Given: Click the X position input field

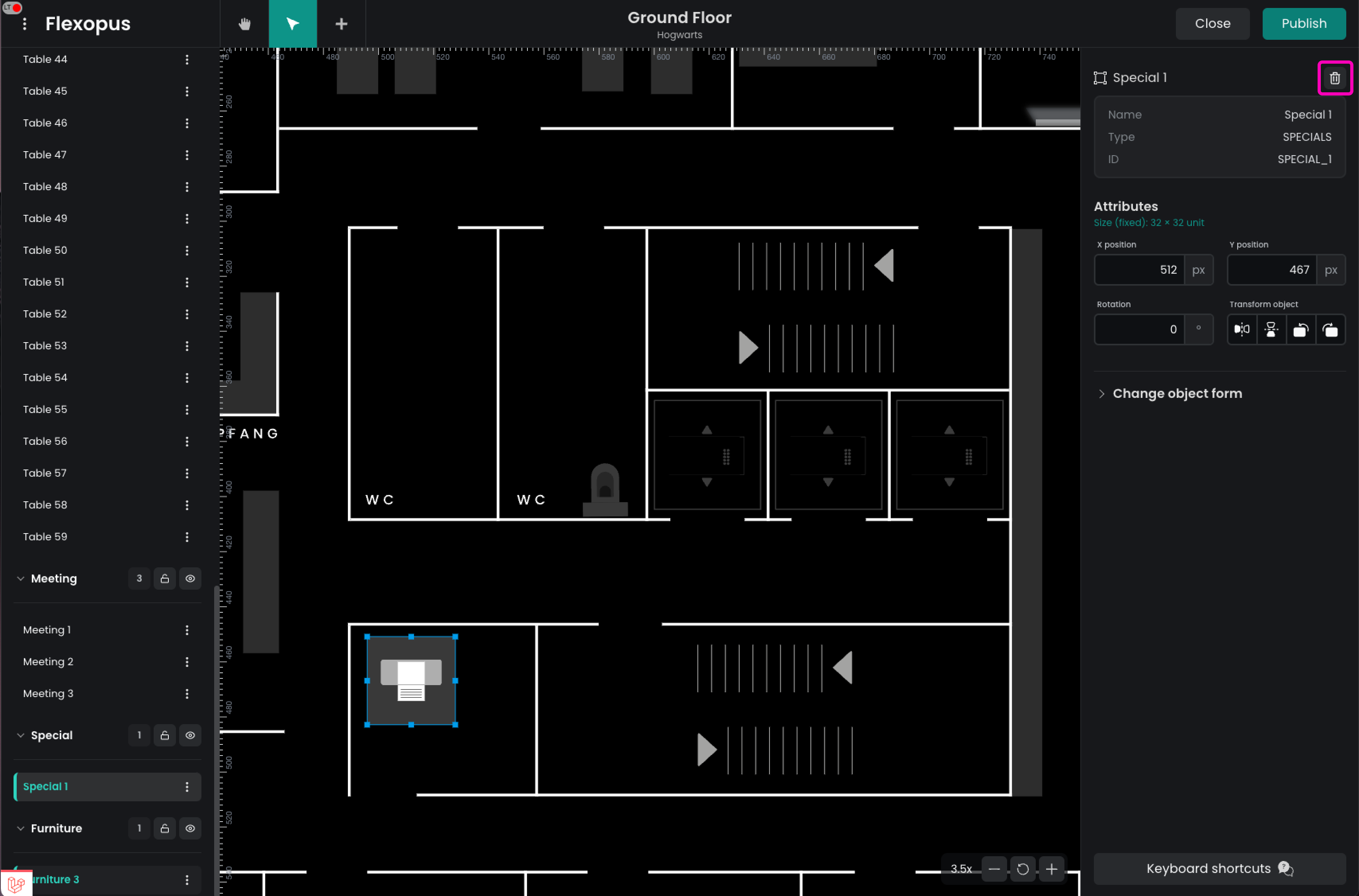Looking at the screenshot, I should [1139, 270].
